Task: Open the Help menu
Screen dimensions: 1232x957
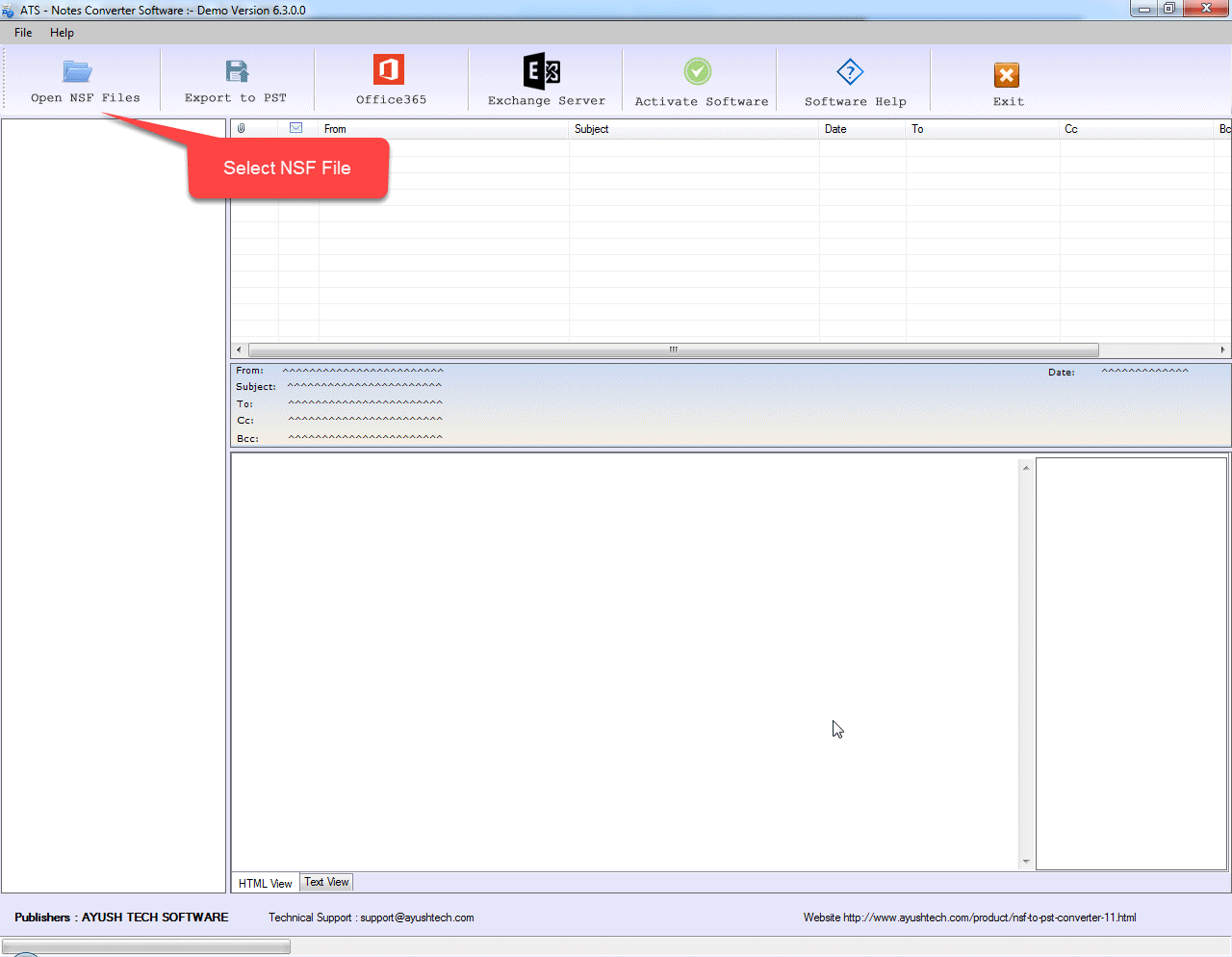Action: point(62,33)
